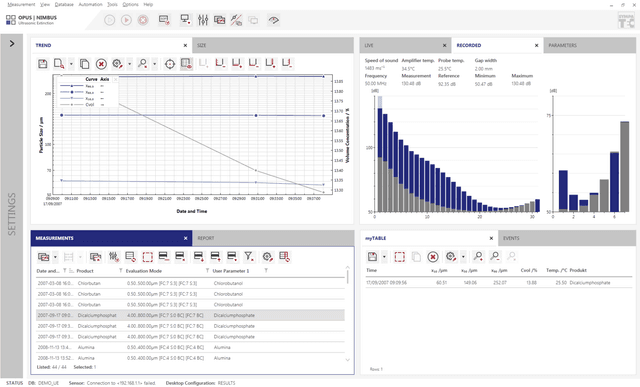Viewport: 640px width, 387px height.
Task: Open the Tools menu
Action: pyautogui.click(x=112, y=4)
